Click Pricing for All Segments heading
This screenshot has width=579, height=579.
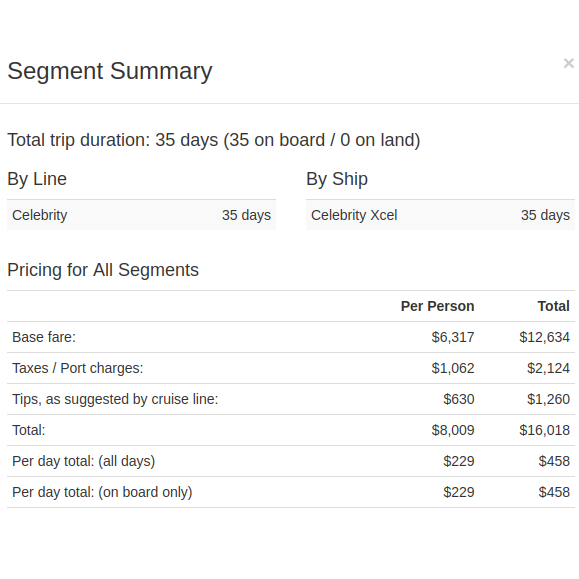coord(103,270)
